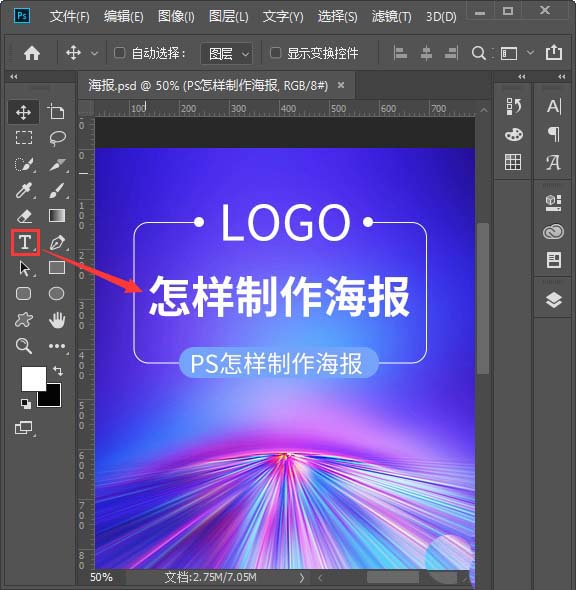Open the 图层 auto-select dropdown
This screenshot has width=576, height=590.
point(226,53)
